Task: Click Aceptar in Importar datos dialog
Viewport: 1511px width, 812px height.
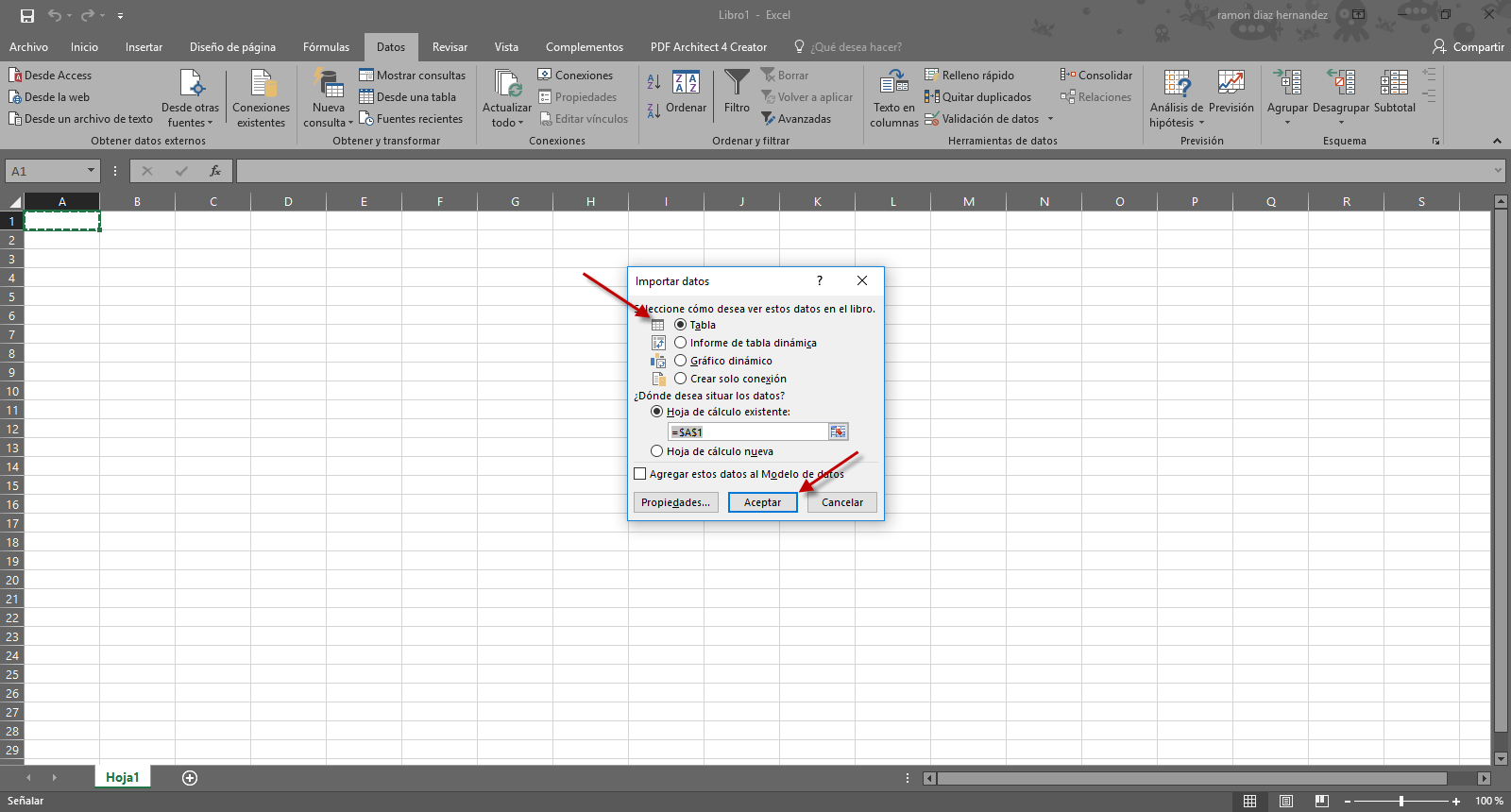Action: 762,502
